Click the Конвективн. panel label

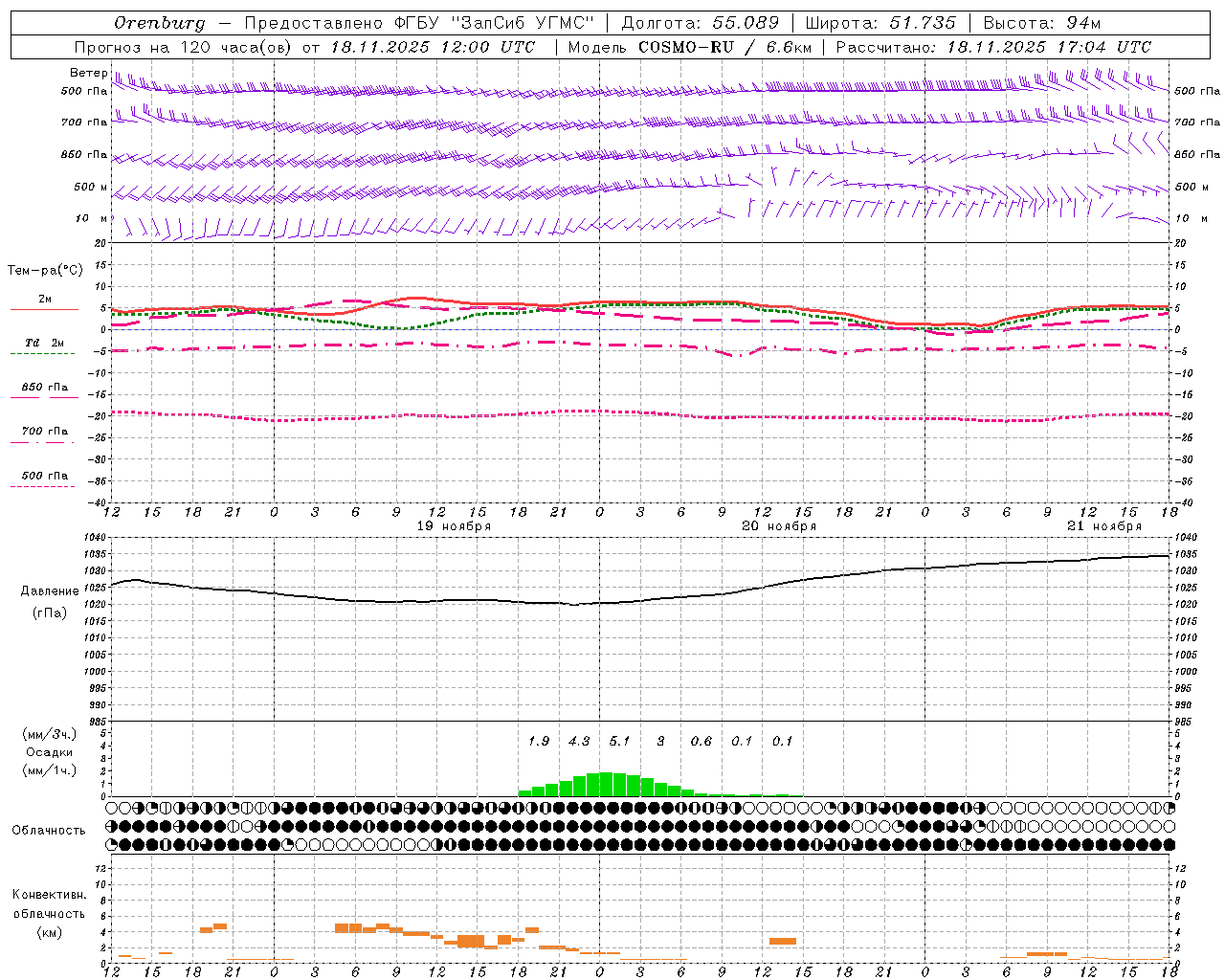(49, 895)
